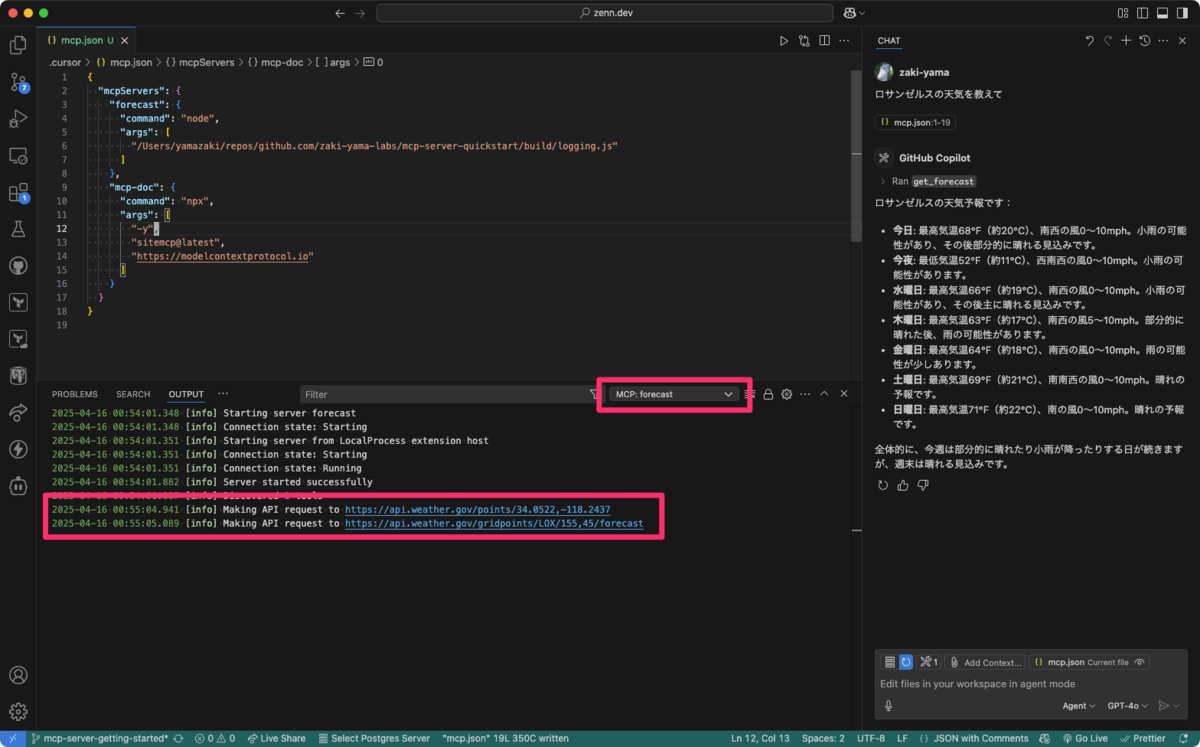Click mcp.json:1-19 reference chip
The height and width of the screenshot is (747, 1200).
(x=917, y=122)
